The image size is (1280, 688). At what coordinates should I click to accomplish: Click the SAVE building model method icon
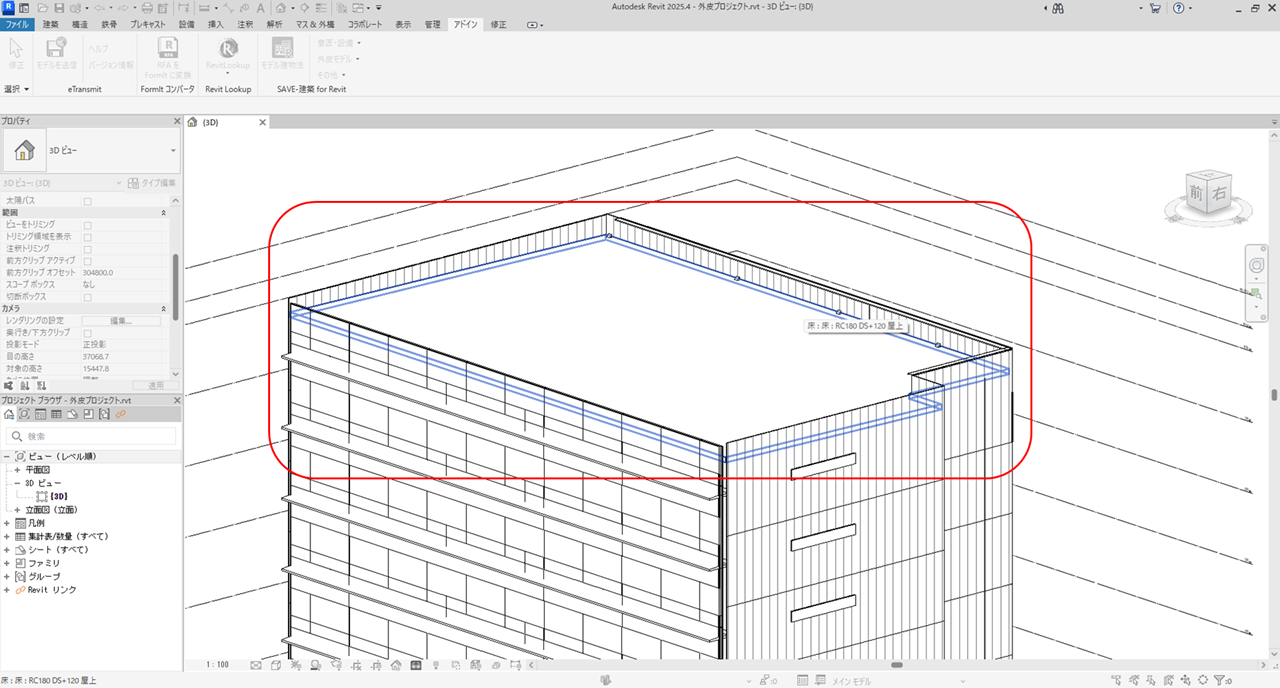click(x=283, y=48)
